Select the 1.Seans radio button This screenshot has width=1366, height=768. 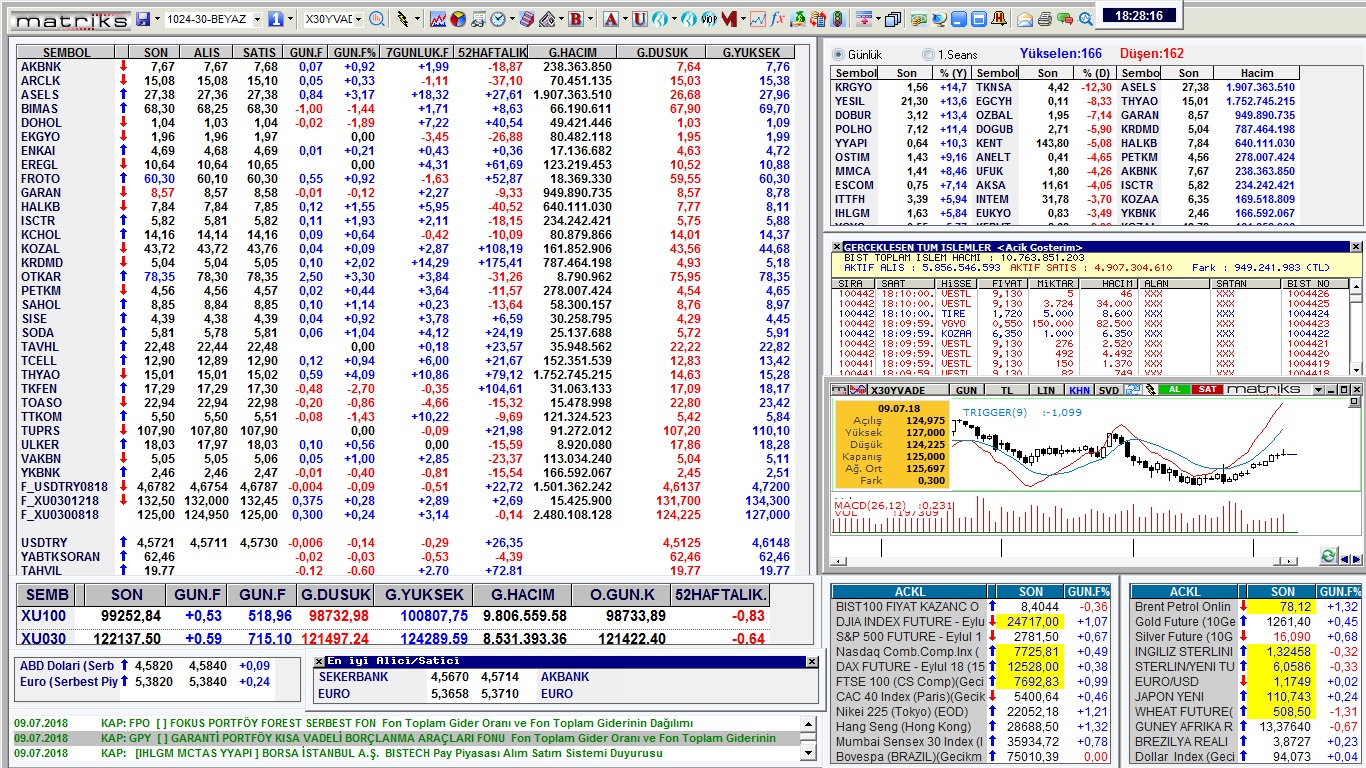[x=929, y=54]
